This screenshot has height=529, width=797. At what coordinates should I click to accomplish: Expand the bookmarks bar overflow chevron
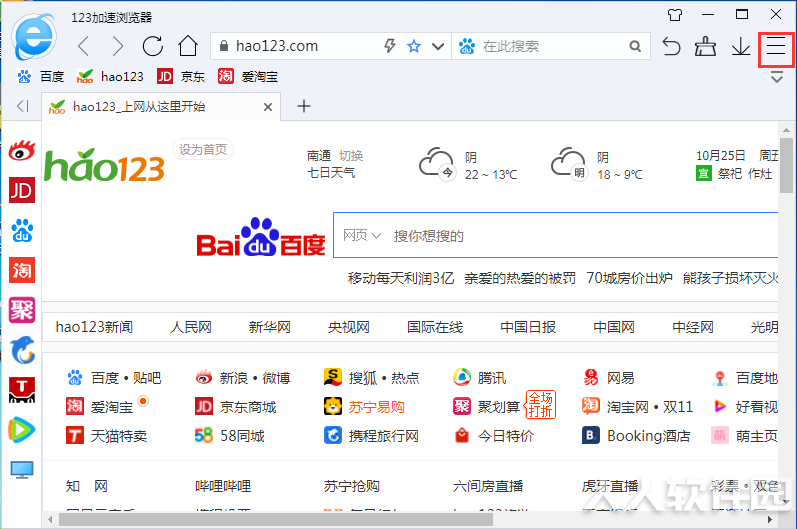[776, 78]
